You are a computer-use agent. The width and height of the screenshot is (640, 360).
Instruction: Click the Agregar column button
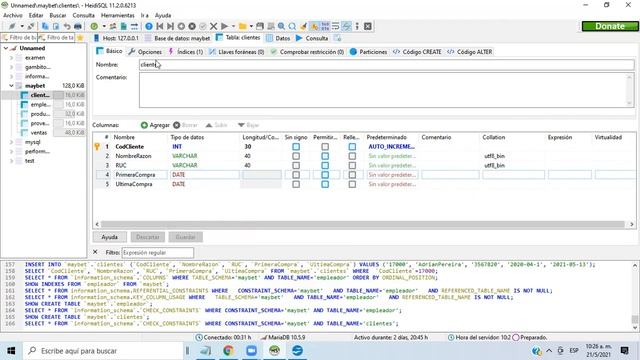pos(155,125)
